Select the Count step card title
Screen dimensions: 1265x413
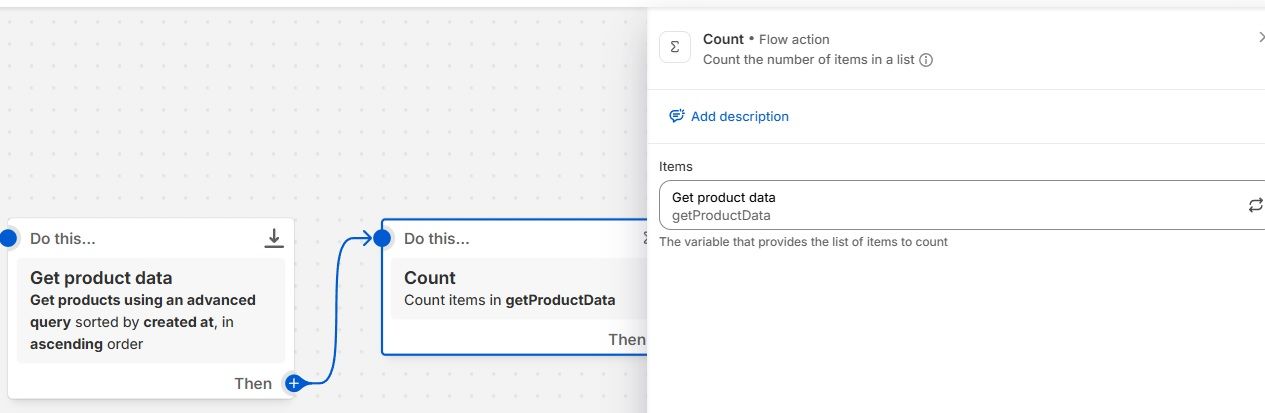click(x=430, y=278)
